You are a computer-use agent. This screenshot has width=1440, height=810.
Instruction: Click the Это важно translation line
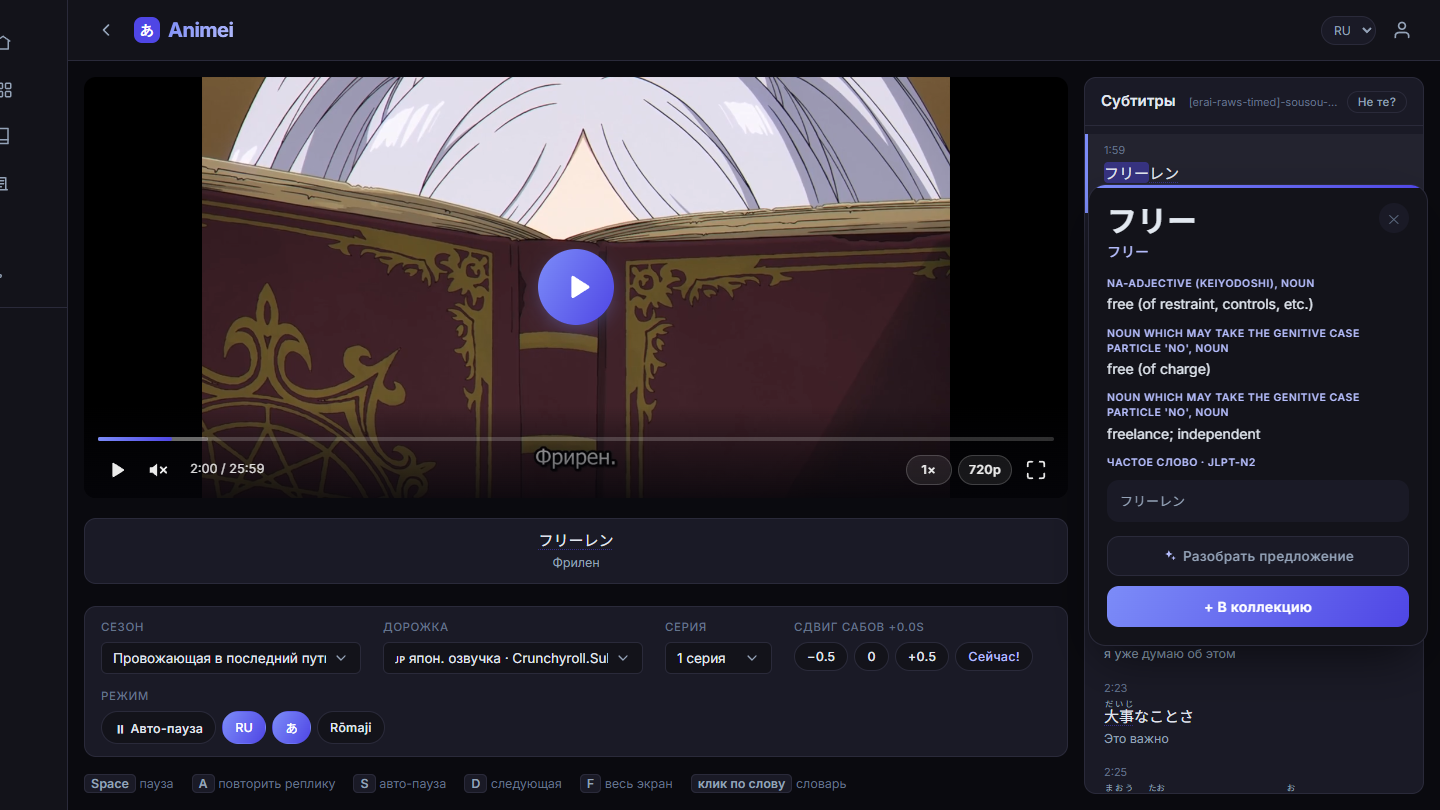(x=1136, y=739)
